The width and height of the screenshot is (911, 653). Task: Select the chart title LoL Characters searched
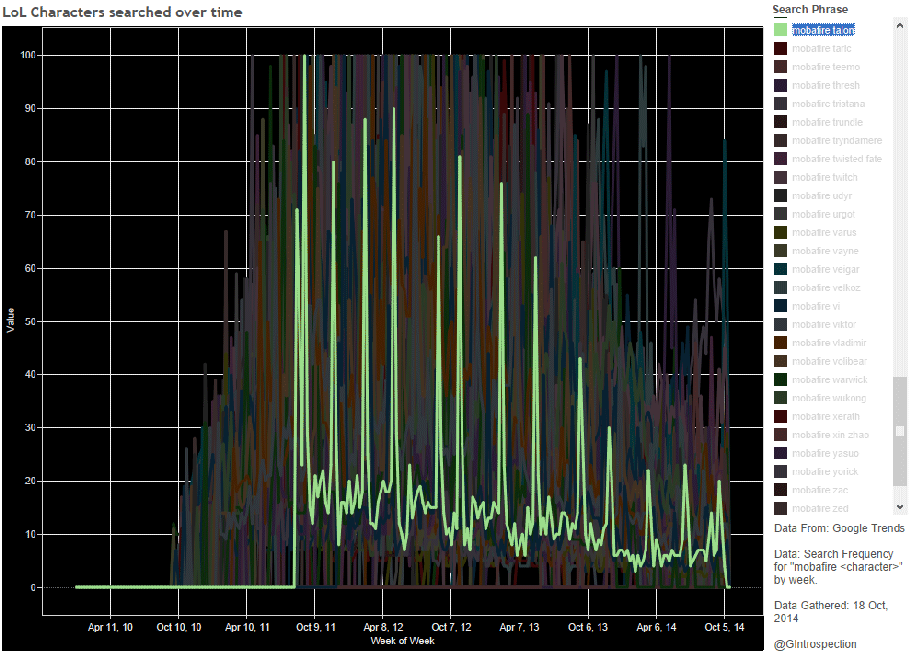tap(122, 12)
